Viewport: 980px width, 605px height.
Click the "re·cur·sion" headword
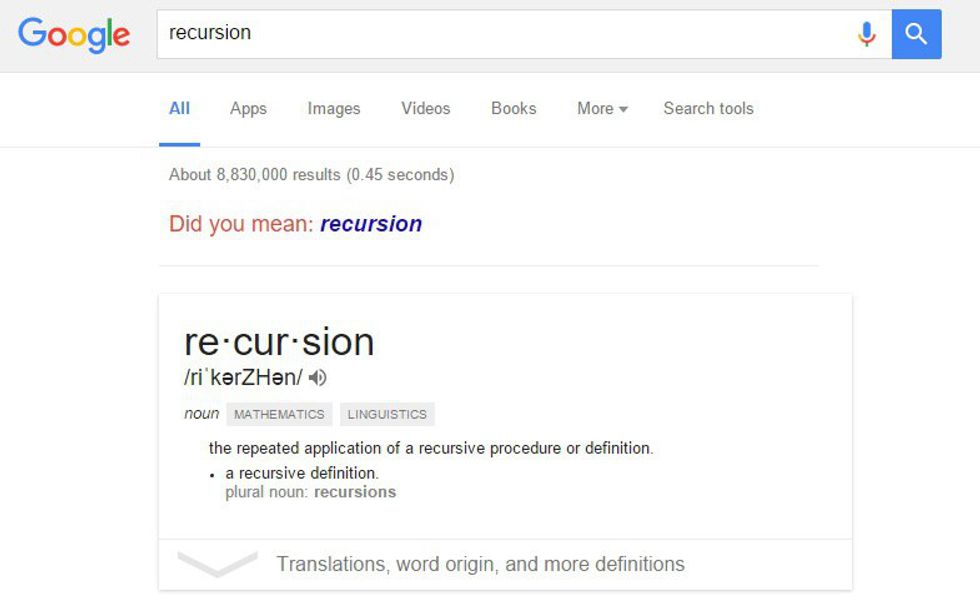point(279,342)
